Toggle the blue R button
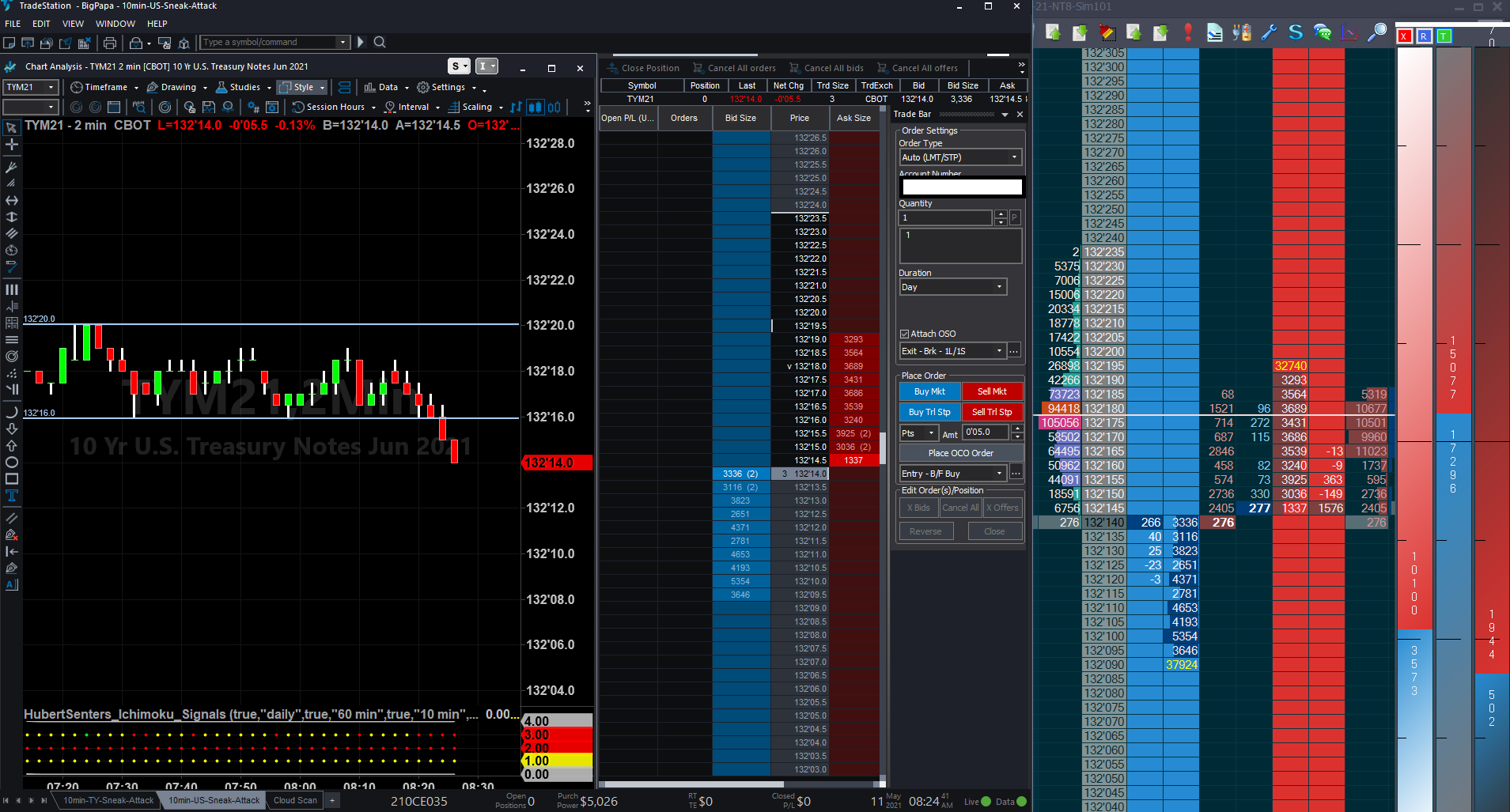This screenshot has width=1510, height=812. pos(1424,36)
